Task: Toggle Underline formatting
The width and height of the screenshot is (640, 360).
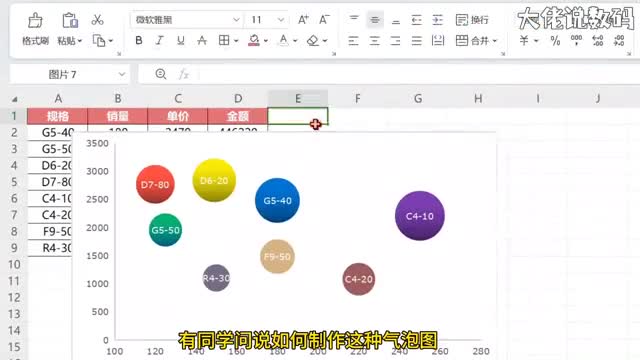Action: (x=180, y=40)
